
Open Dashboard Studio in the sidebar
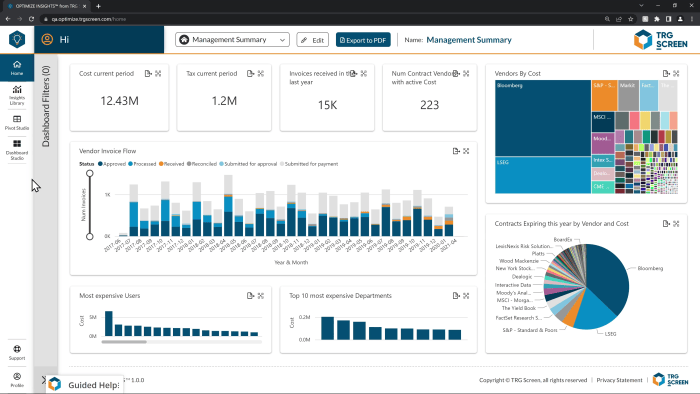point(17,149)
